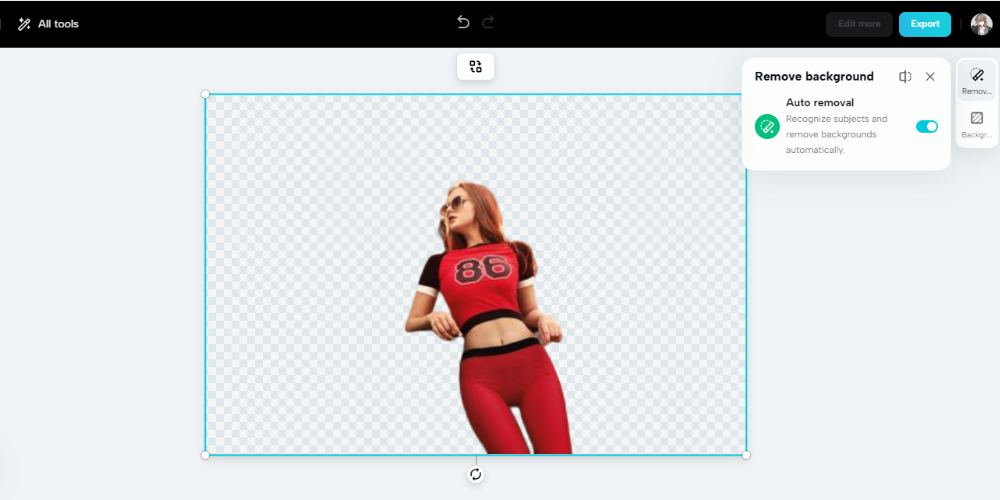Screen dimensions: 1000x500
Task: Click the Edit more button
Action: pos(859,24)
